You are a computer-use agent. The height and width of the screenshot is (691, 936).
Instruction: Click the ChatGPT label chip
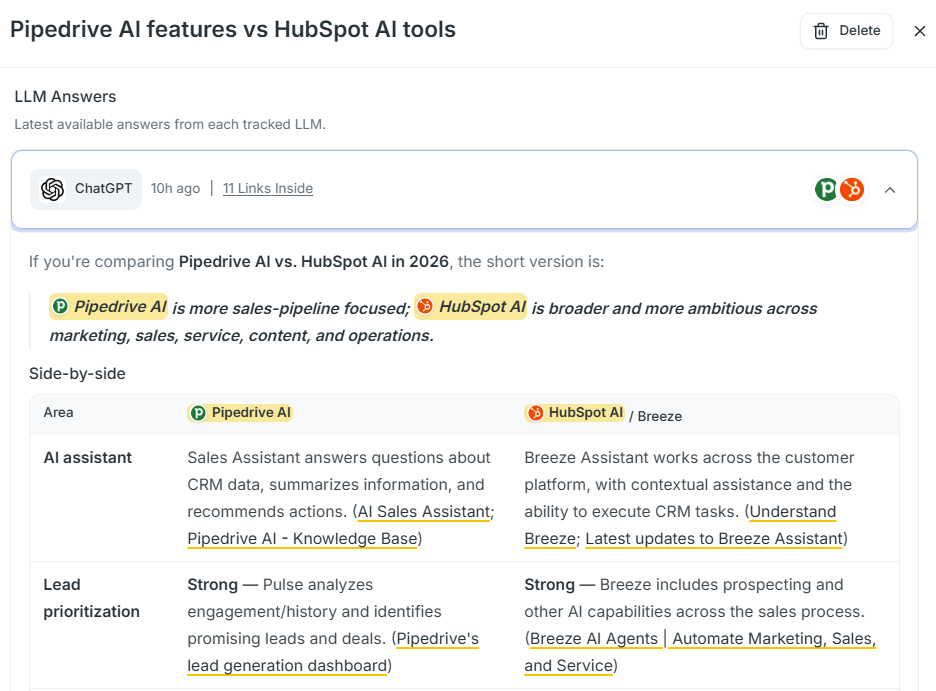pyautogui.click(x=86, y=189)
